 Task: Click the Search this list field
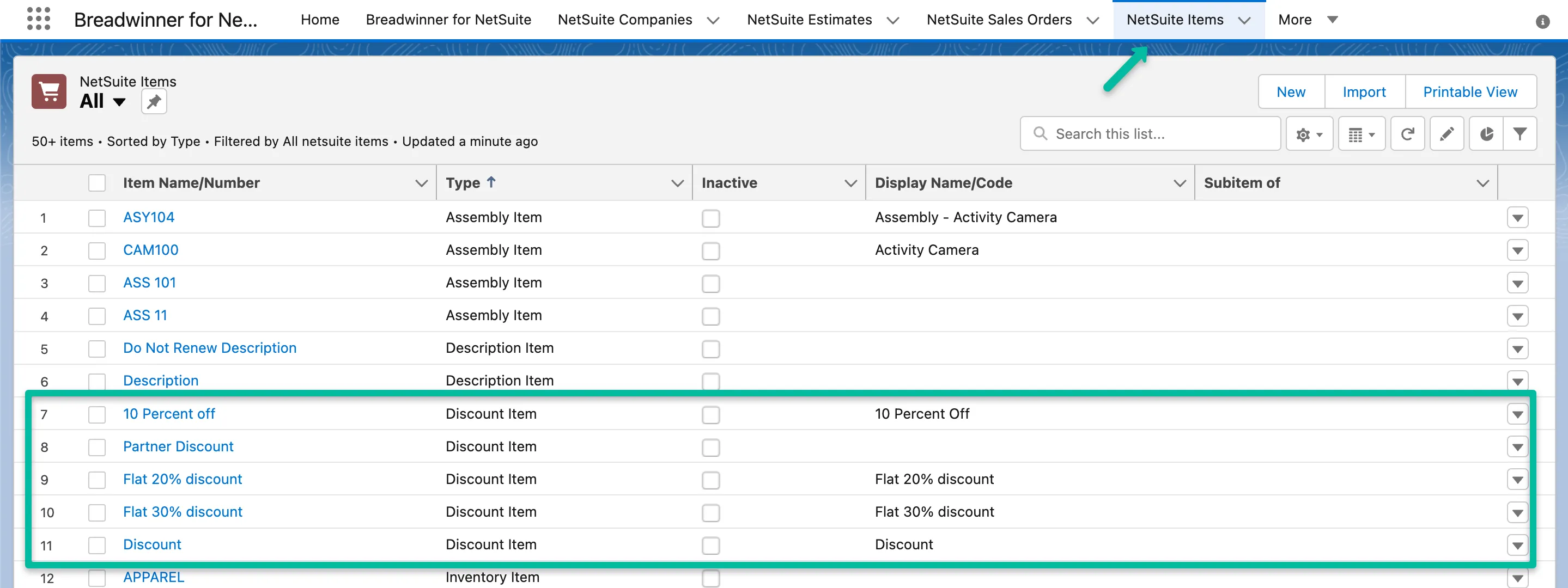pyautogui.click(x=1150, y=134)
